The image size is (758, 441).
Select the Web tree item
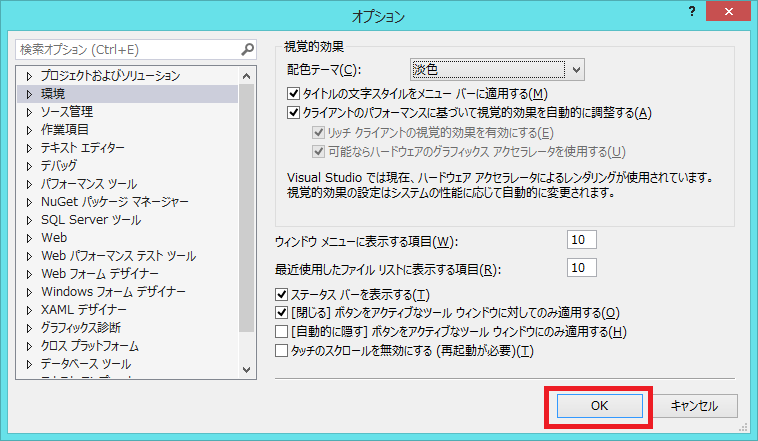point(54,238)
